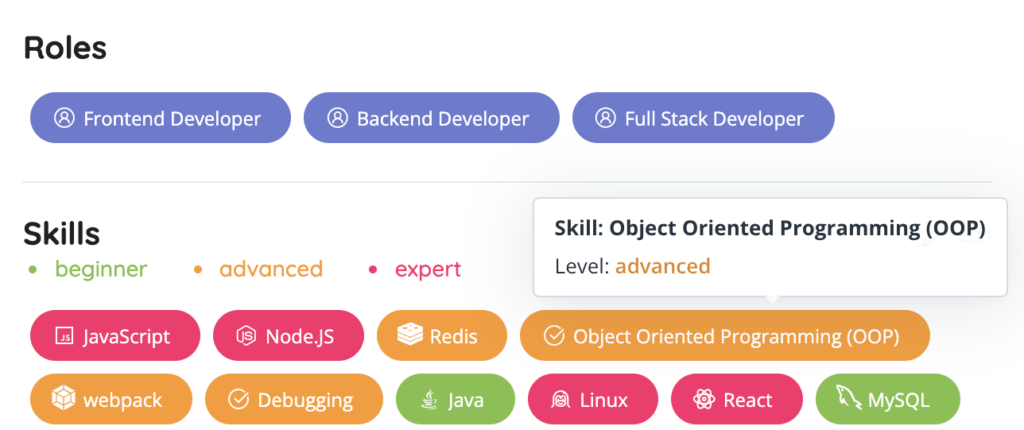Click the advanced level legend label

[271, 269]
